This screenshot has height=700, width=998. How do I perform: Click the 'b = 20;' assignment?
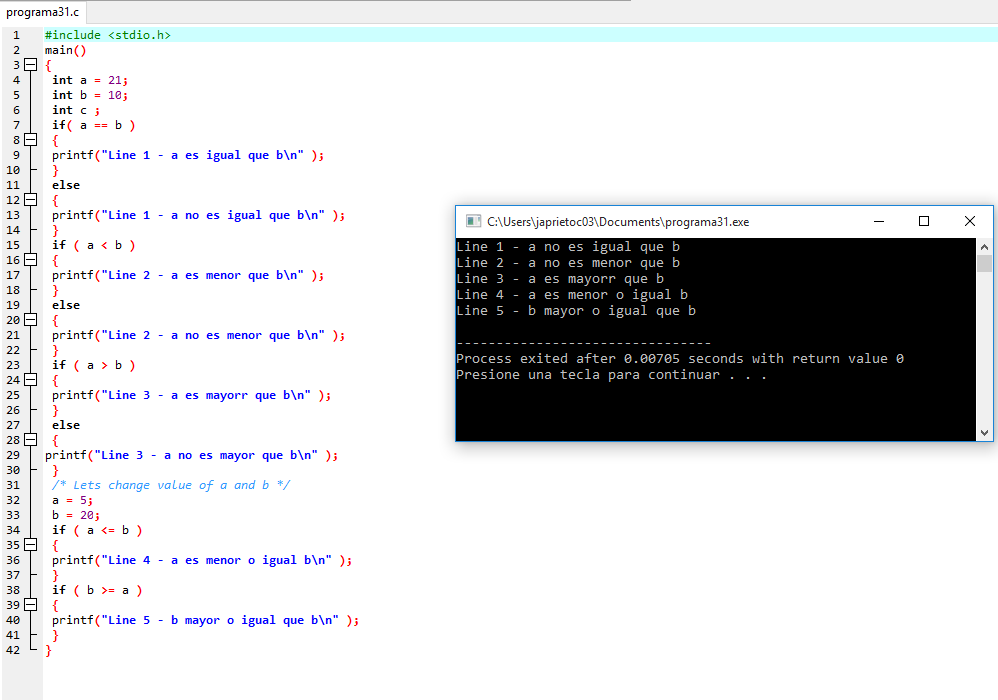pos(76,515)
